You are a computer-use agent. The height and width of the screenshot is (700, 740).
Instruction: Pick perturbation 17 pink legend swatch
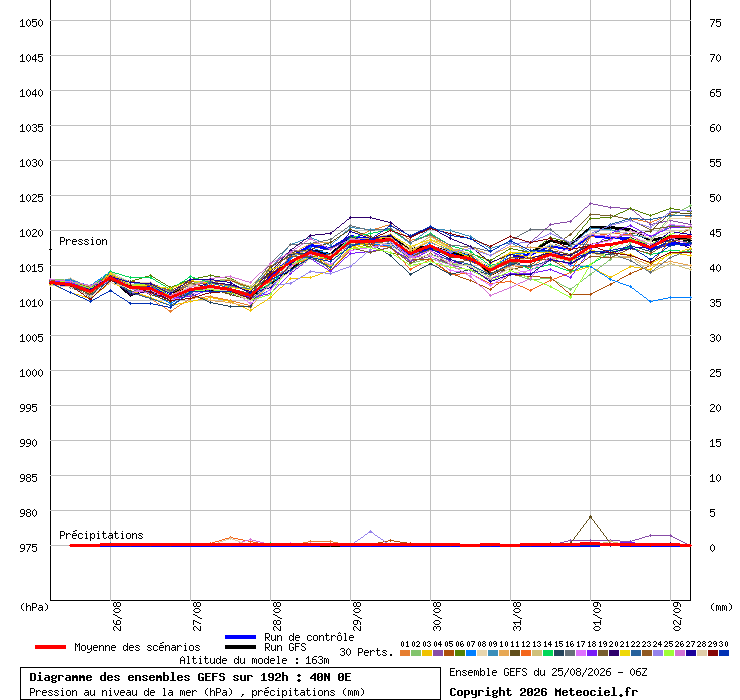coord(580,653)
